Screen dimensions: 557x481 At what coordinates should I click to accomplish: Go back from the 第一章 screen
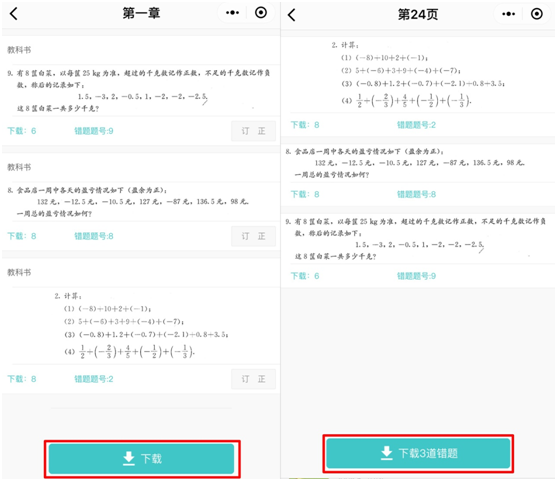(13, 14)
